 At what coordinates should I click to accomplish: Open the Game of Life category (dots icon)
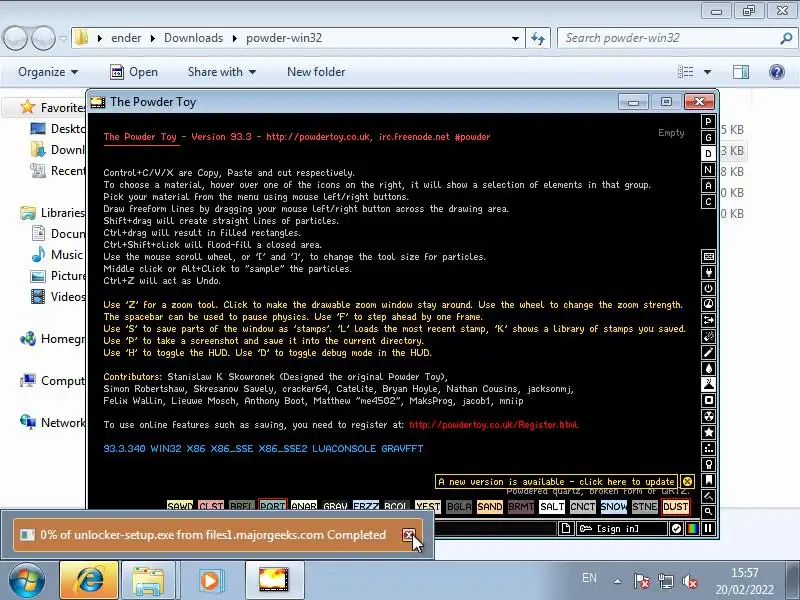(x=708, y=448)
